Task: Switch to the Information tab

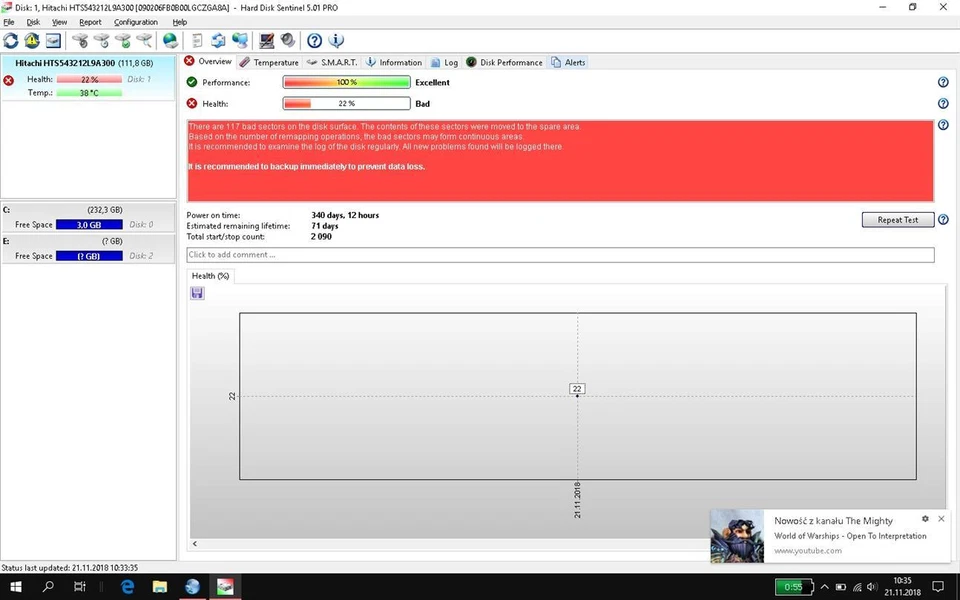Action: click(394, 62)
